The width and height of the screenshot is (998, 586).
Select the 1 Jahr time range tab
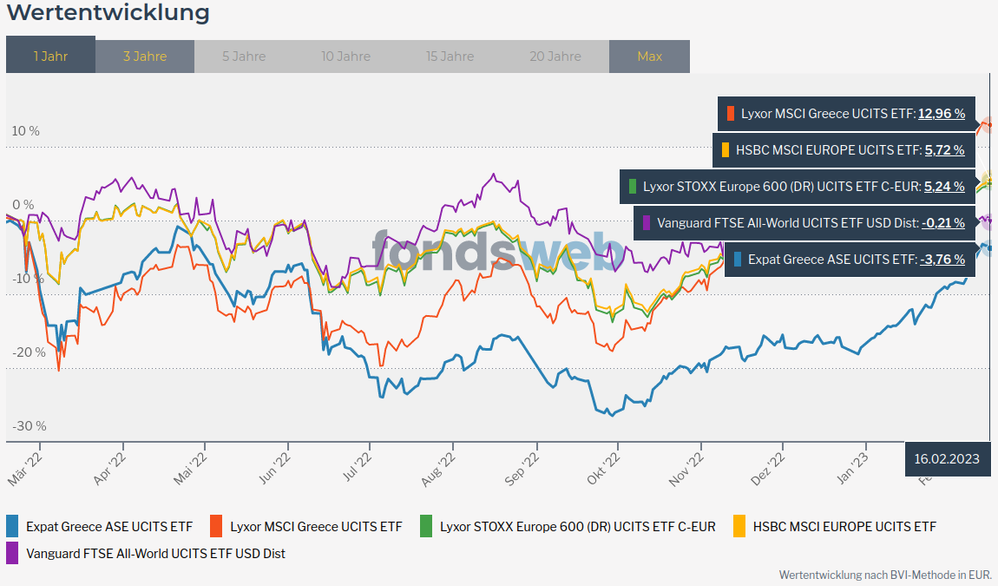(x=50, y=56)
